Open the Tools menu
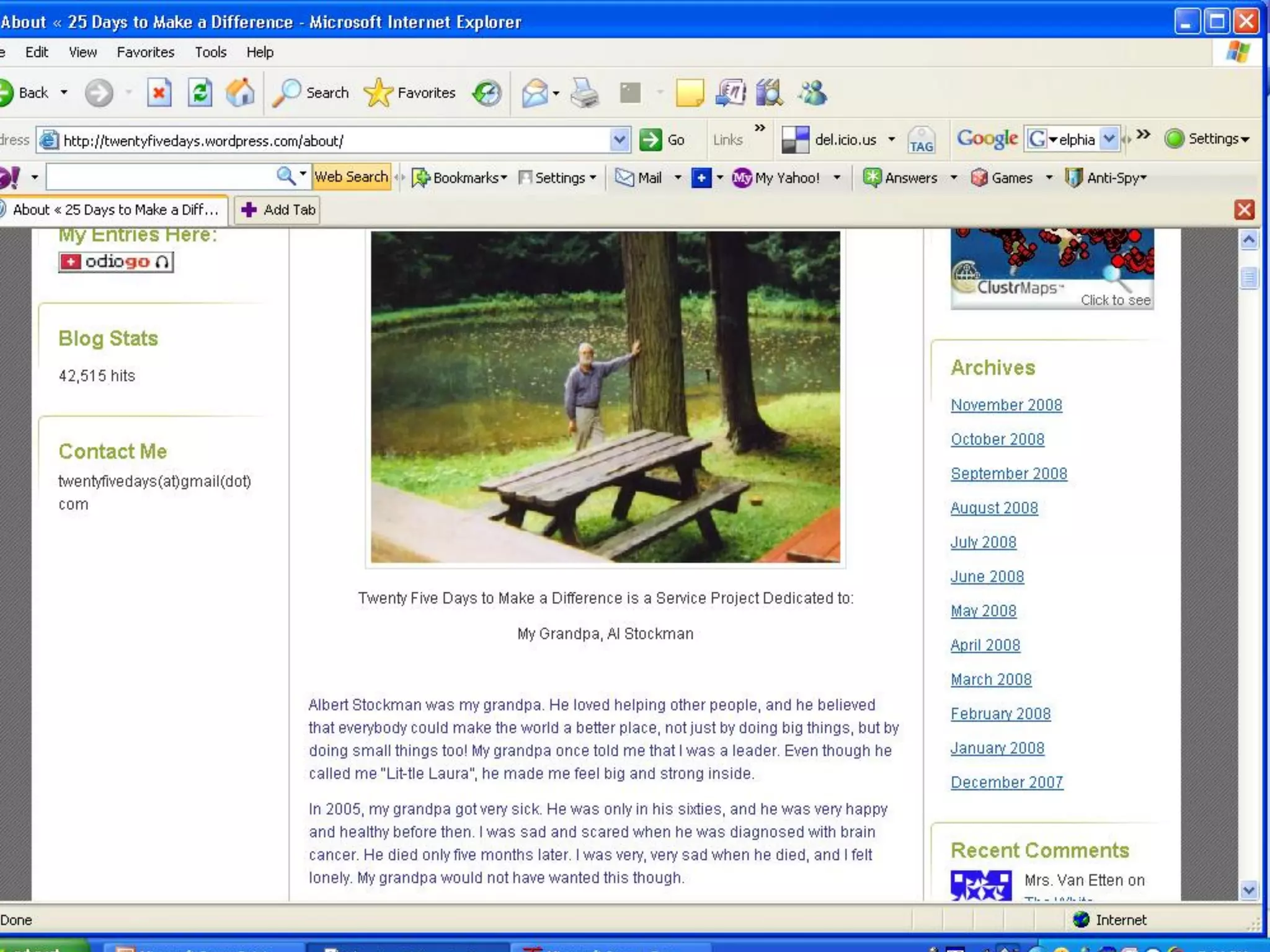Viewport: 1270px width, 952px height. click(210, 52)
